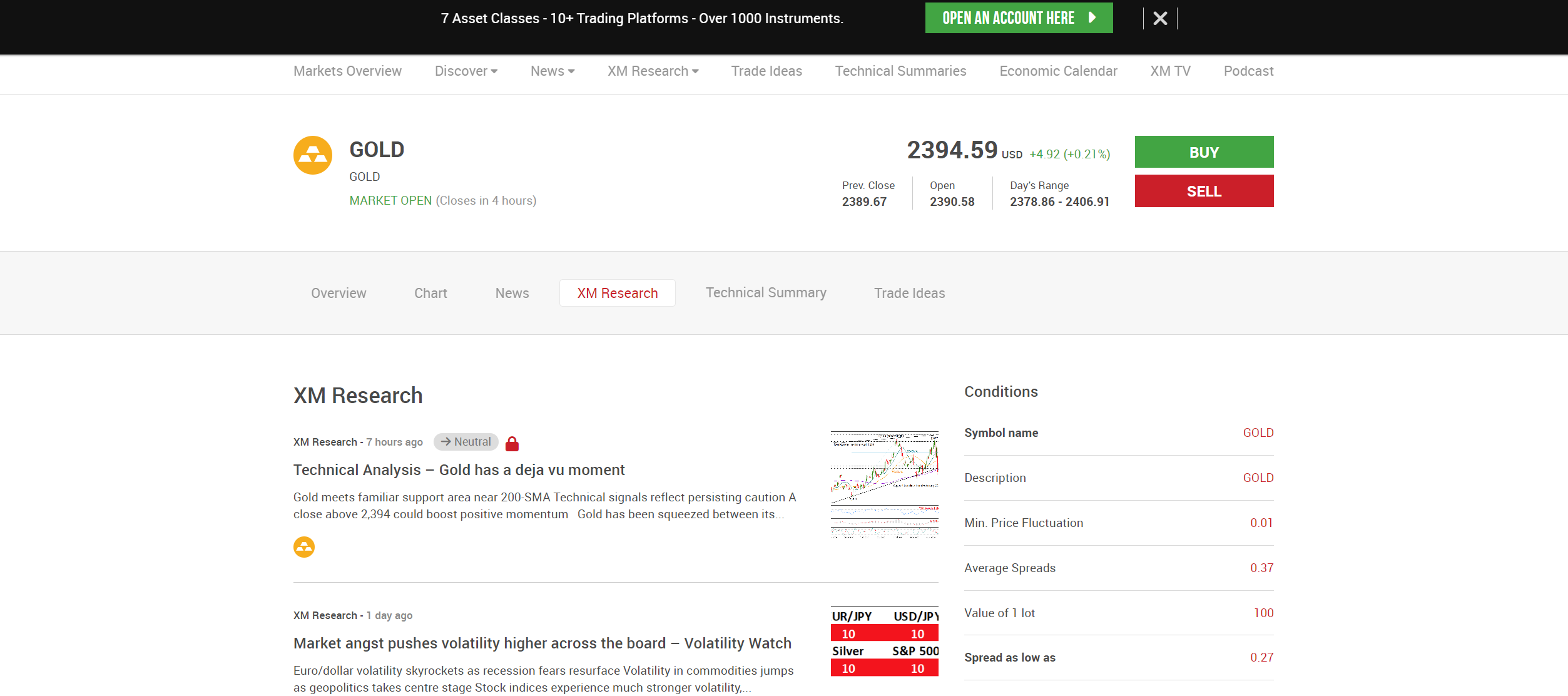Open 'Market angst pushes volatility higher' article
The image size is (1568, 696).
pyautogui.click(x=542, y=643)
